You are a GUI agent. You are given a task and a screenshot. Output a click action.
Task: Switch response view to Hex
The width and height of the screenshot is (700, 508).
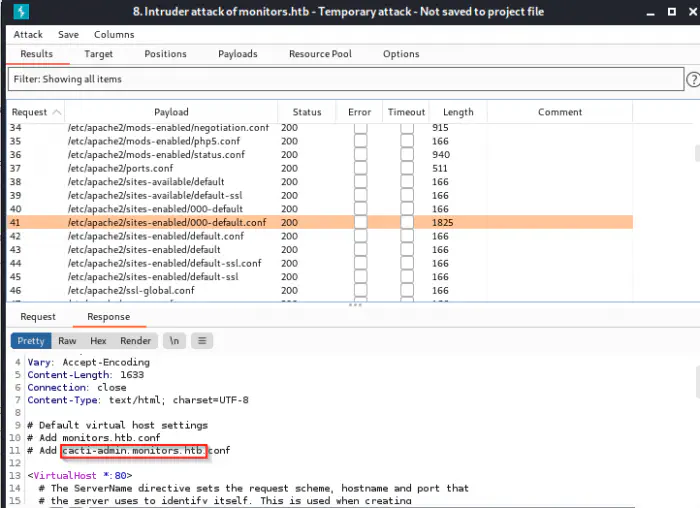[98, 341]
